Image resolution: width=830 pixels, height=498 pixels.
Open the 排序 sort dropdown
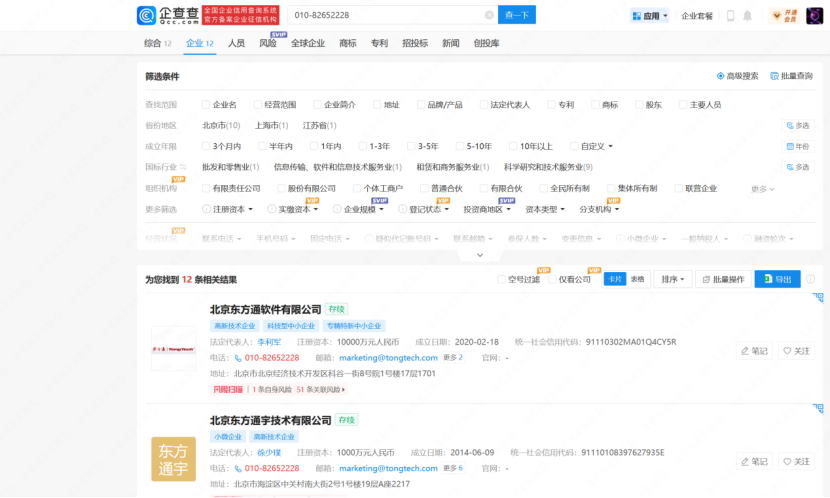click(x=673, y=279)
